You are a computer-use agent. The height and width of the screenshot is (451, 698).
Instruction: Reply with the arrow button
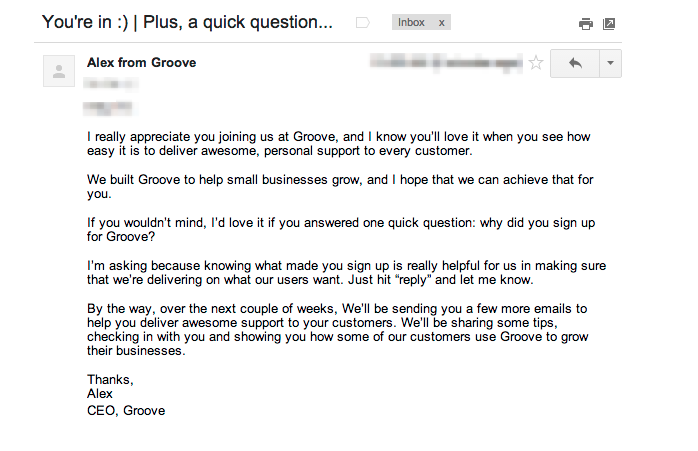pyautogui.click(x=574, y=63)
